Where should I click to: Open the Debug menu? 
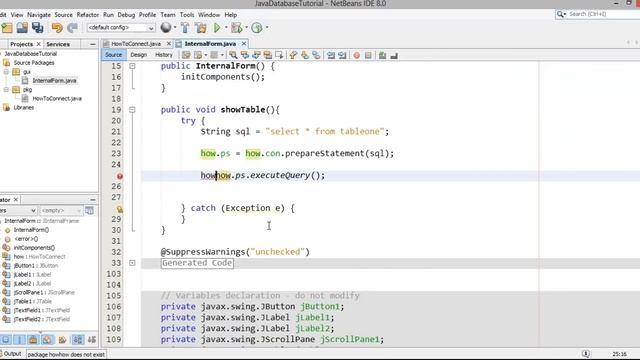pyautogui.click(x=126, y=15)
